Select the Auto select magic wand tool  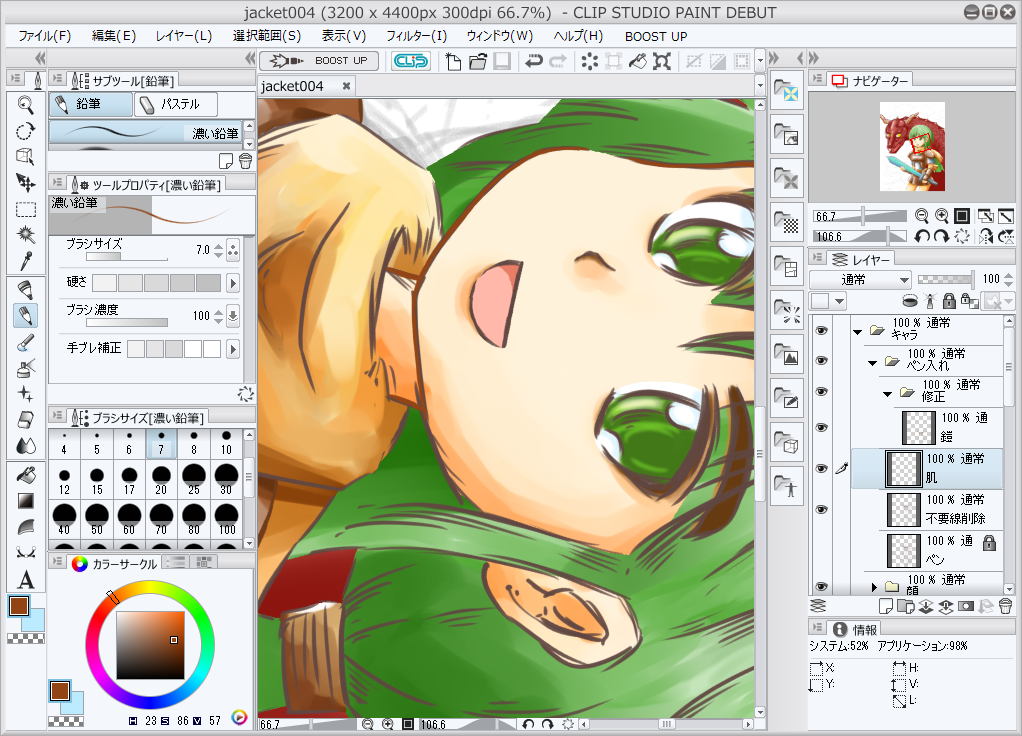point(25,235)
